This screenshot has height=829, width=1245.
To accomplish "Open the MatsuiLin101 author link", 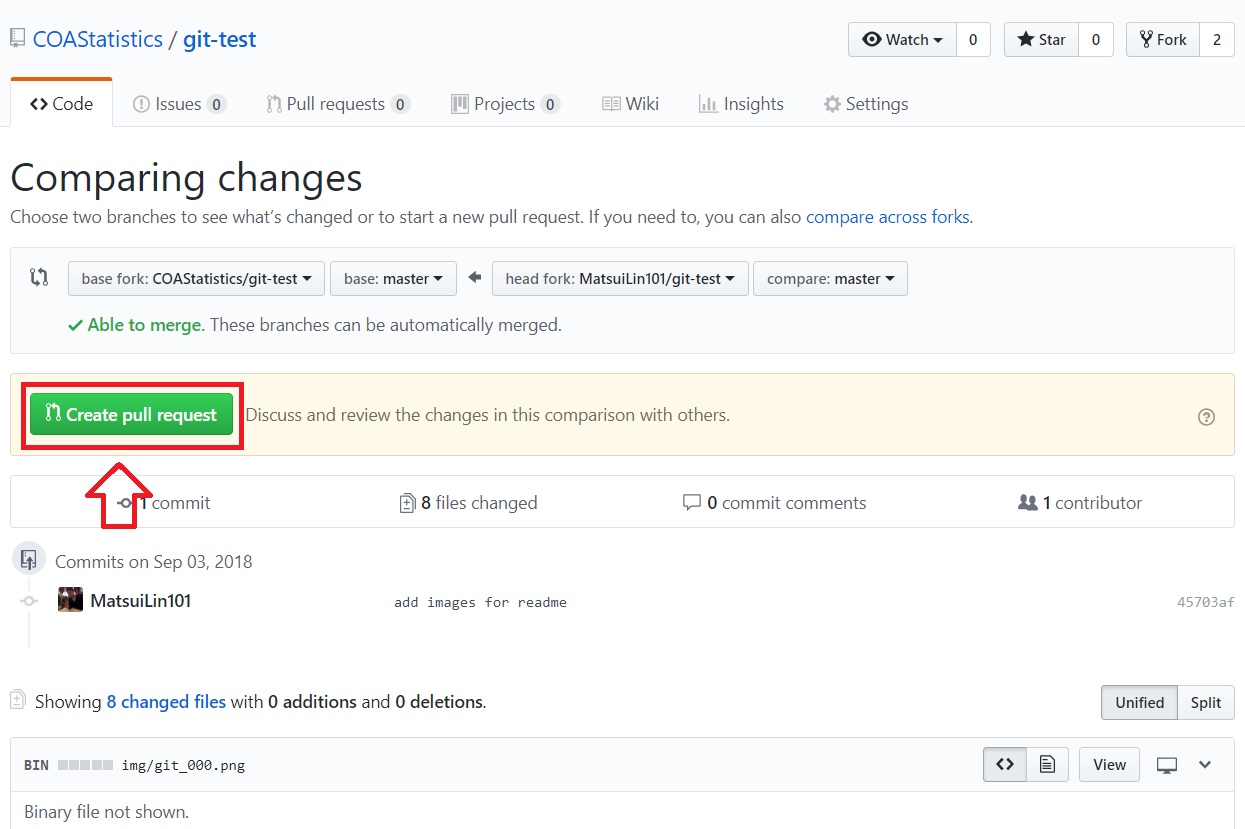I will (141, 601).
